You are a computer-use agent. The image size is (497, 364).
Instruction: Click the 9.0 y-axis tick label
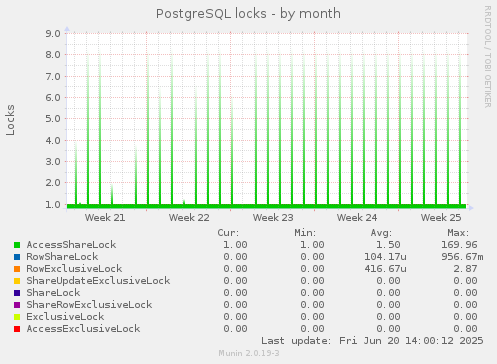(53, 34)
